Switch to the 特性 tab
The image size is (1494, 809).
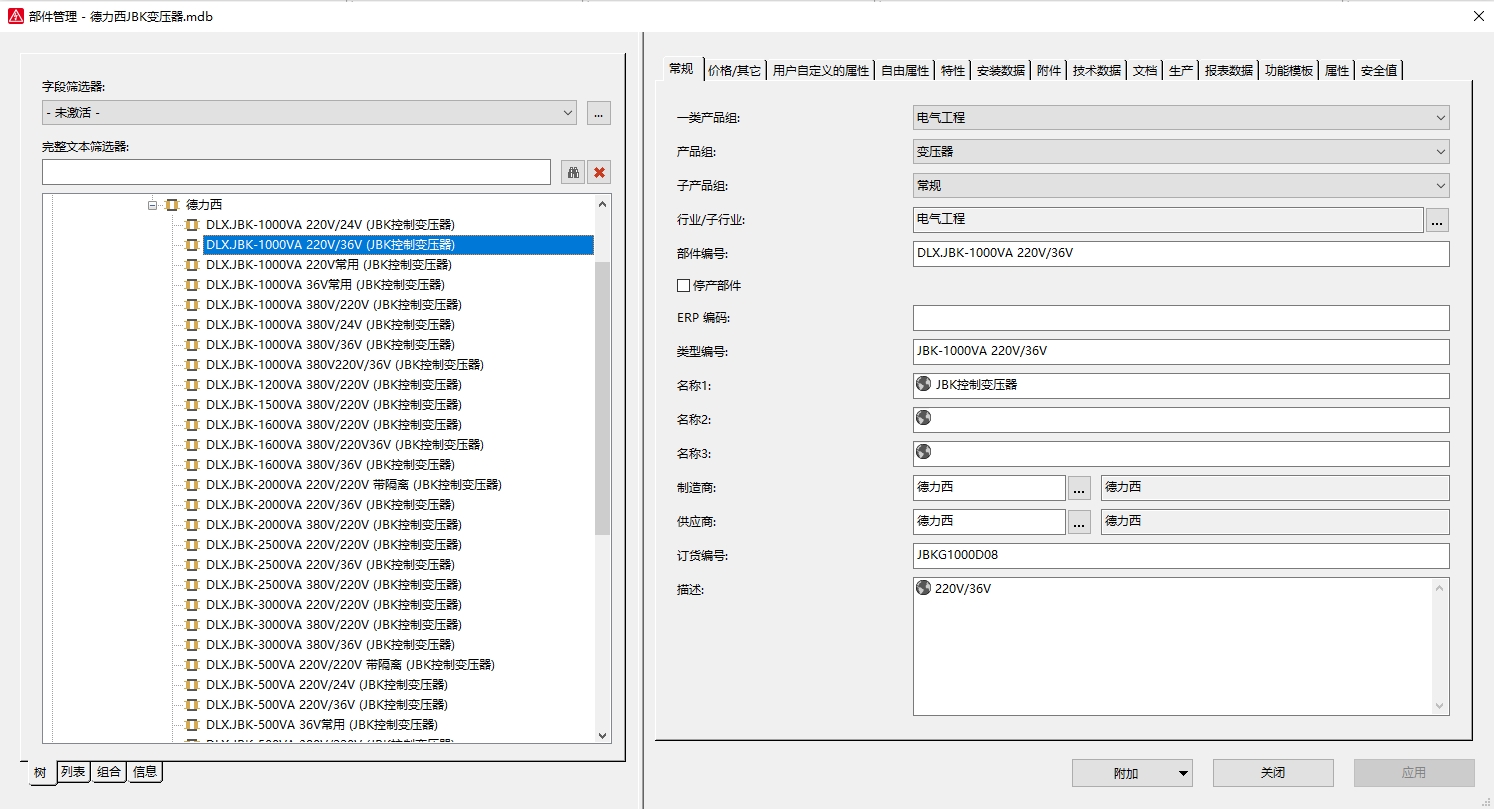tap(953, 71)
